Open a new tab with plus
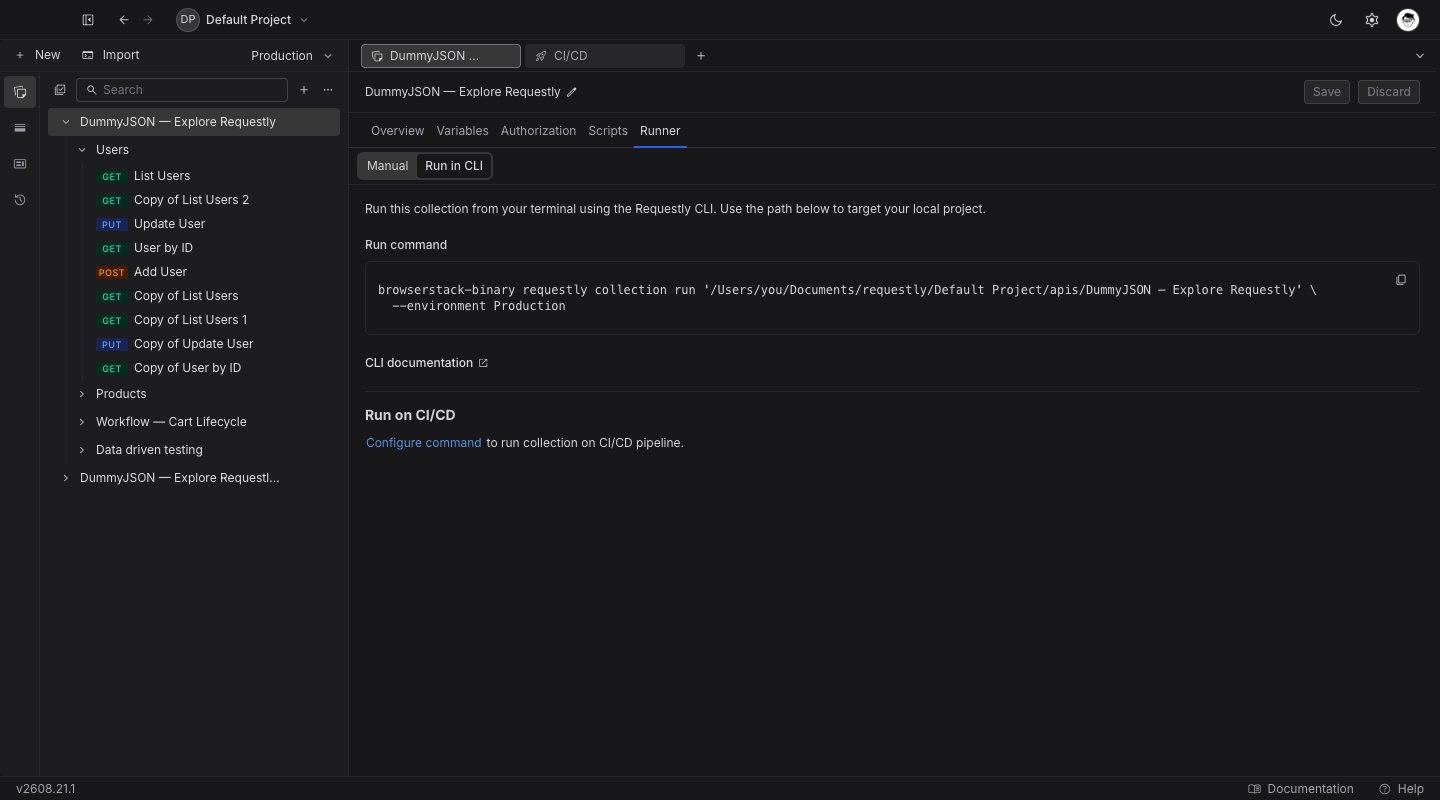The height and width of the screenshot is (800, 1440). pos(701,56)
